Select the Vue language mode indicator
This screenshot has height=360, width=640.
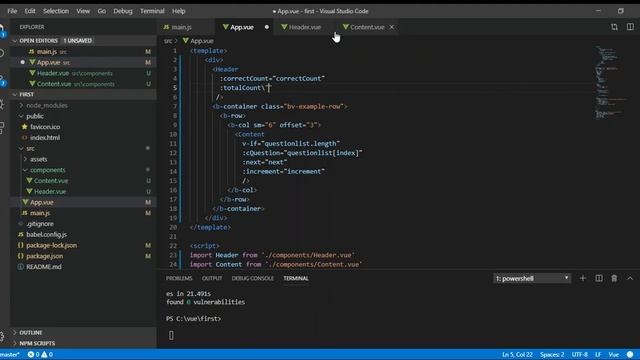pos(613,355)
